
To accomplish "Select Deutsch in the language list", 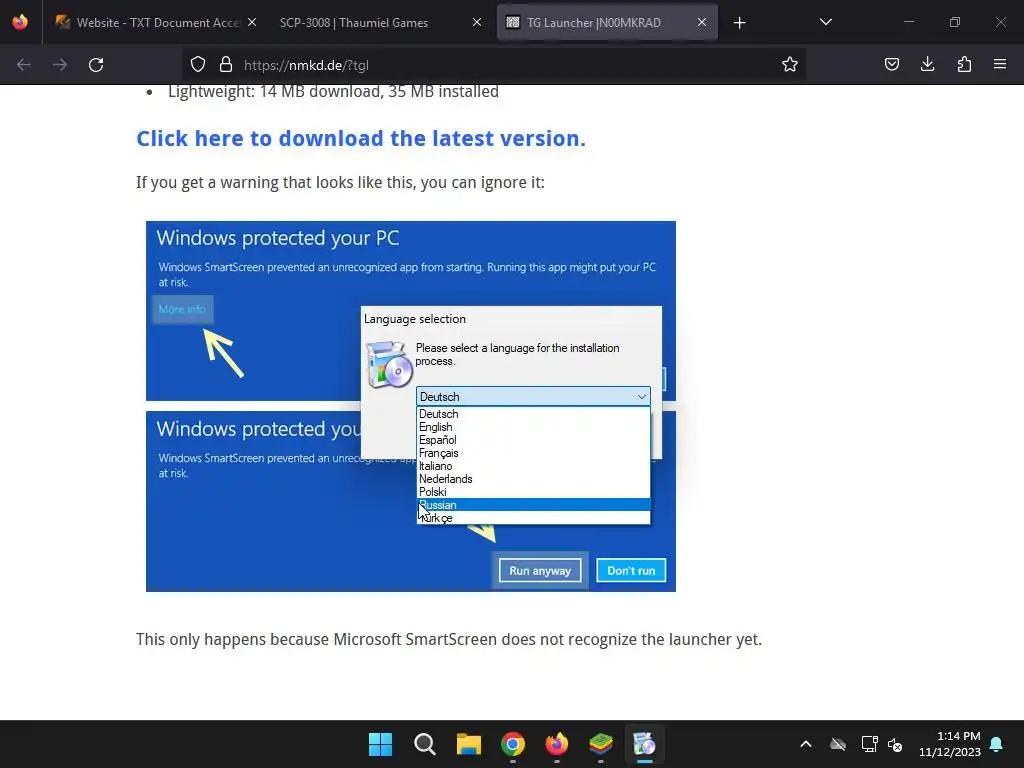I will 533,414.
